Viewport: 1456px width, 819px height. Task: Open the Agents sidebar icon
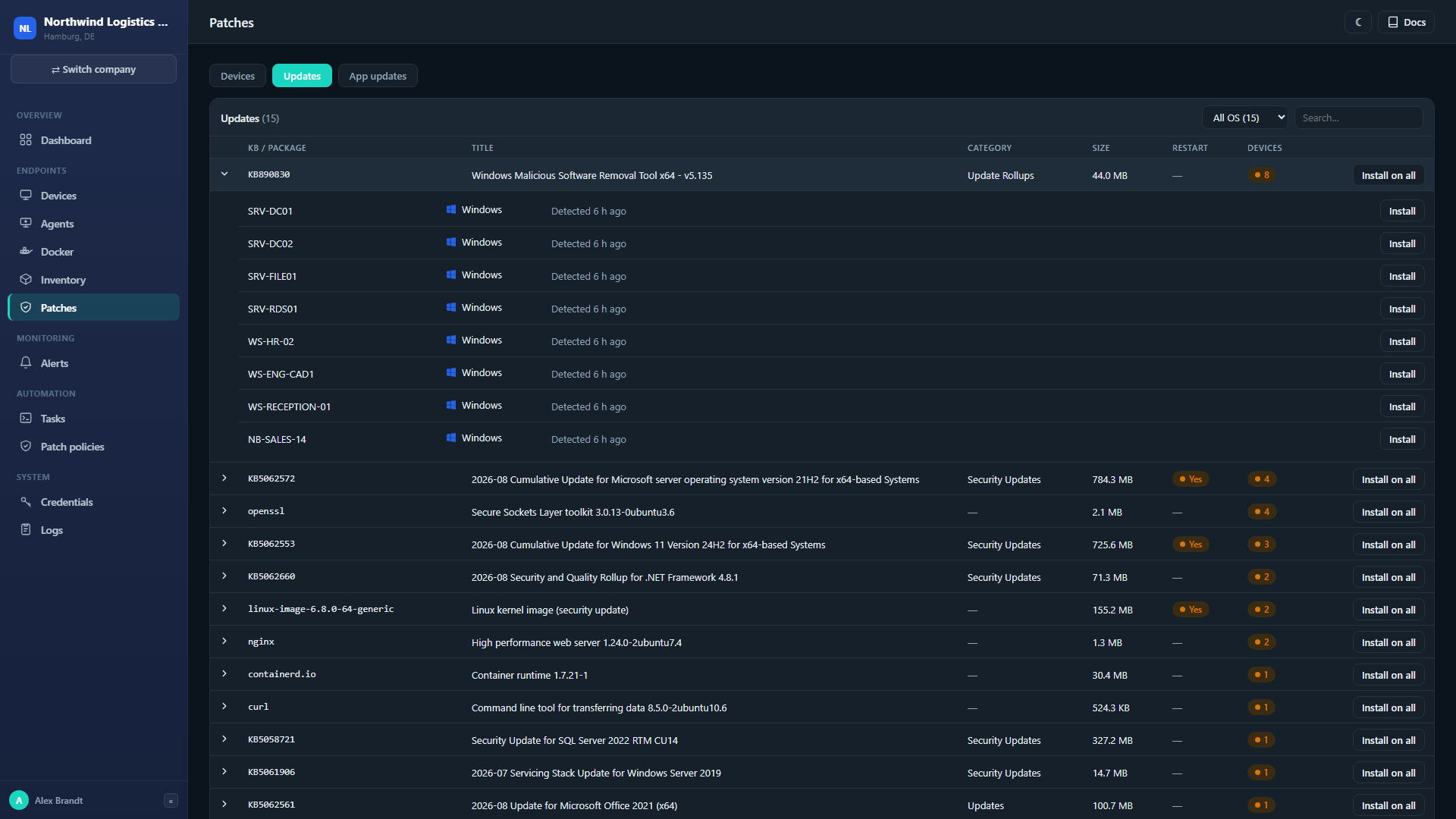click(26, 224)
